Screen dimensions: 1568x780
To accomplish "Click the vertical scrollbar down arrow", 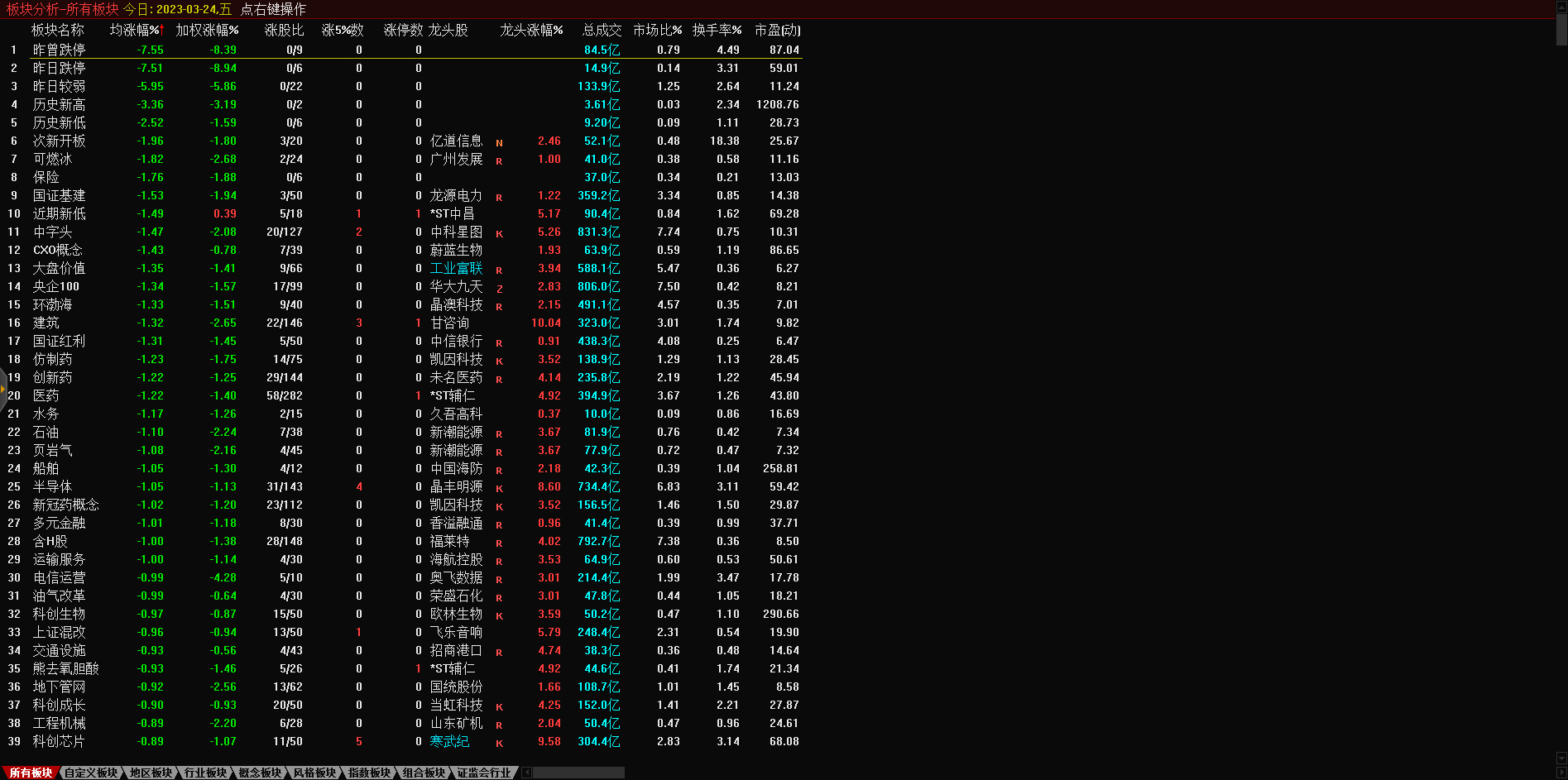I will (x=1561, y=758).
